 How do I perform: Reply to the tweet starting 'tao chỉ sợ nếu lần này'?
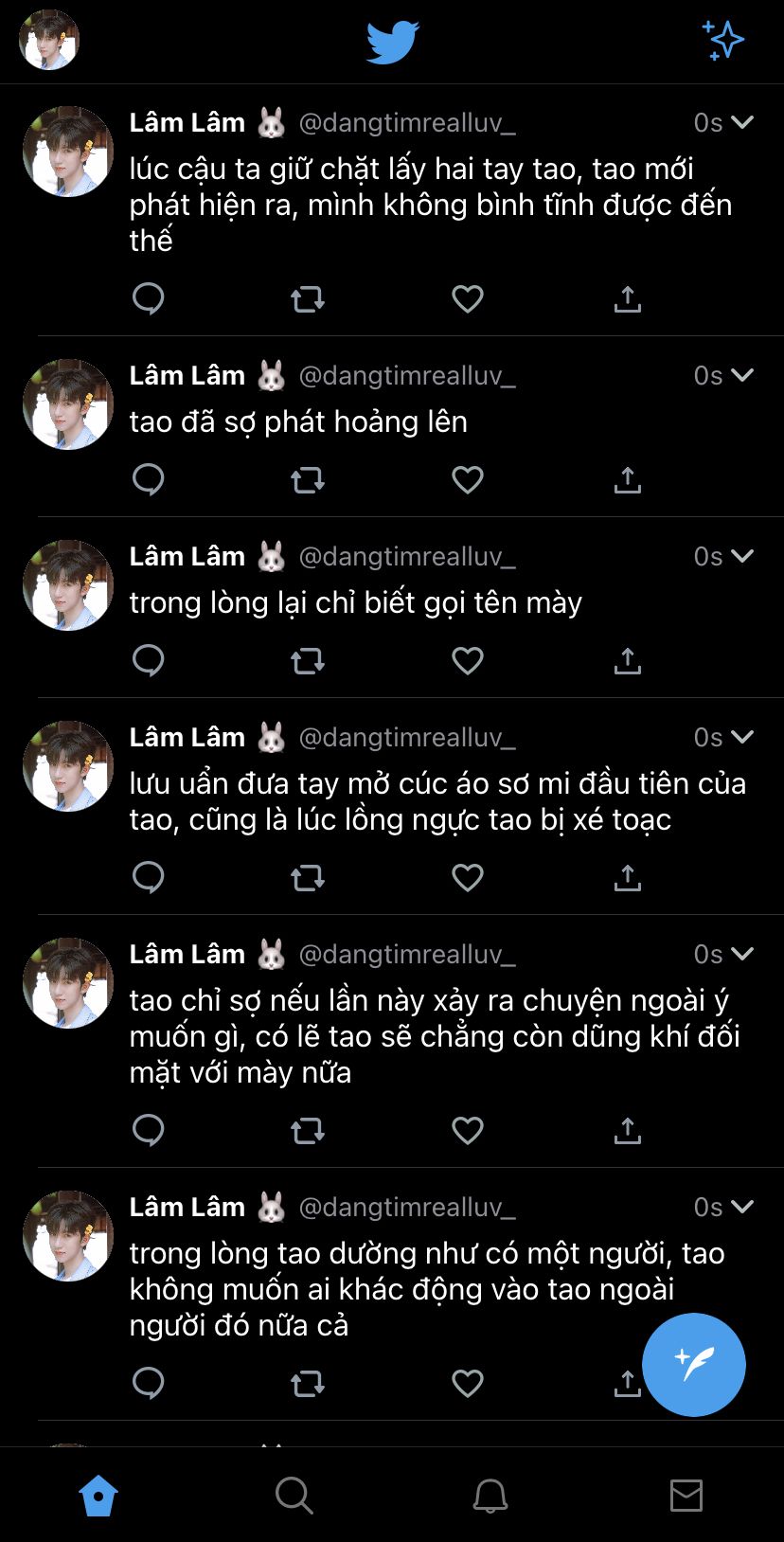coord(149,1131)
